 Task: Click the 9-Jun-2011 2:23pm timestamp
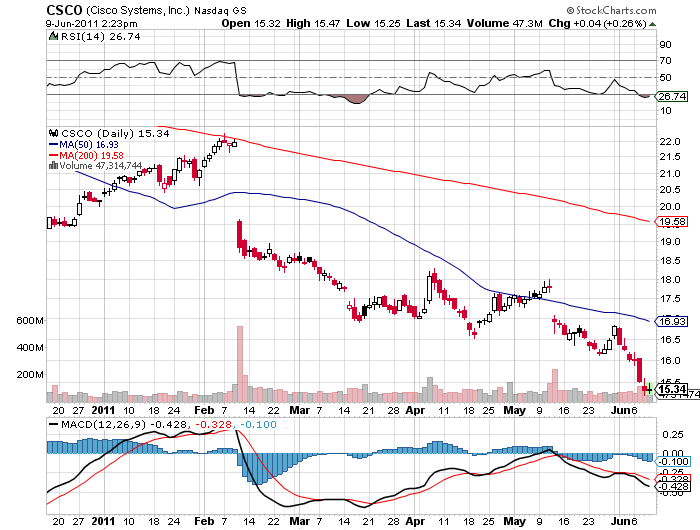coord(92,24)
